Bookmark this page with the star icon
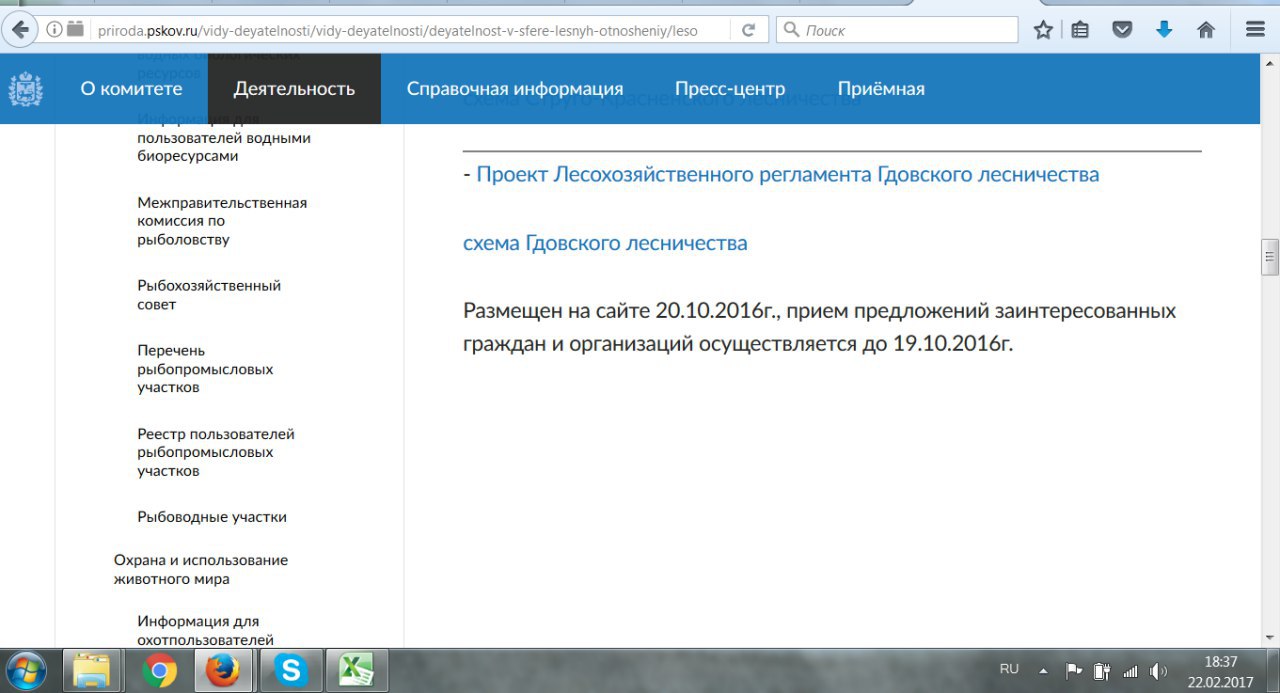Image resolution: width=1280 pixels, height=693 pixels. 1043,30
